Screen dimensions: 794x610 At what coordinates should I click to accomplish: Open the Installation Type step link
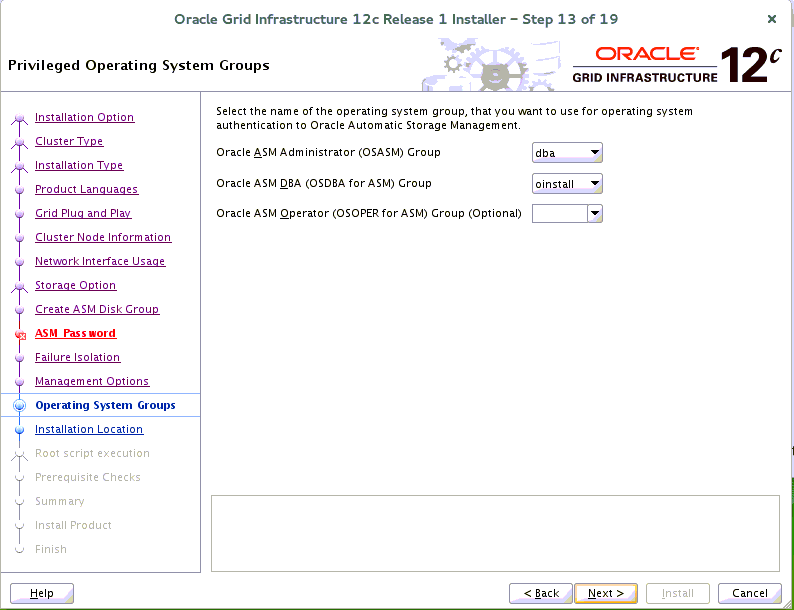(79, 165)
